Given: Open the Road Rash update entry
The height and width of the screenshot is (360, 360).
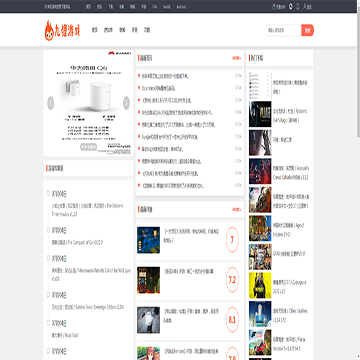Looking at the screenshot, I should click(x=65, y=335).
